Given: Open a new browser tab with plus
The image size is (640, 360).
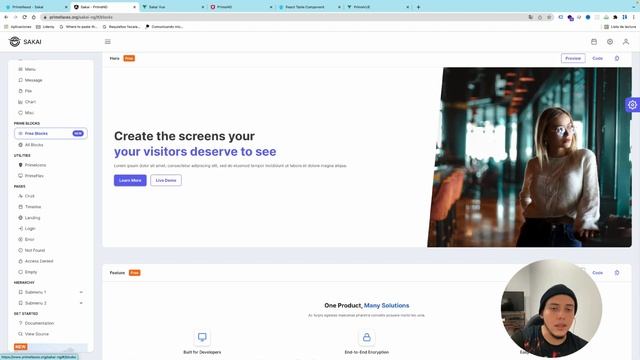Looking at the screenshot, I should 418,7.
